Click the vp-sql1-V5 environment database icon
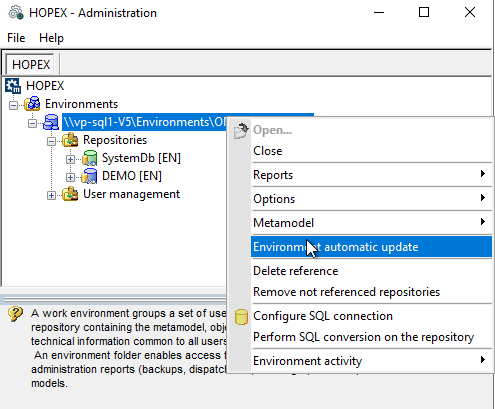The width and height of the screenshot is (495, 409). pos(51,122)
